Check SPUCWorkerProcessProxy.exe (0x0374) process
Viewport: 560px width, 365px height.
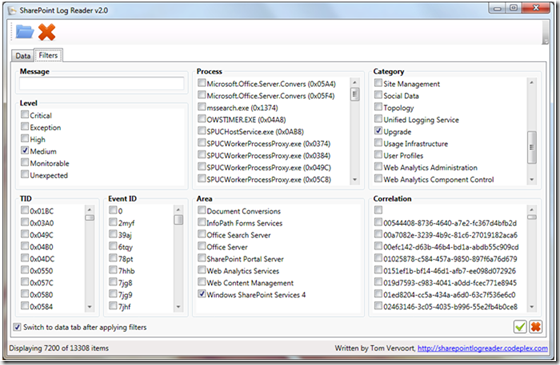pyautogui.click(x=202, y=142)
